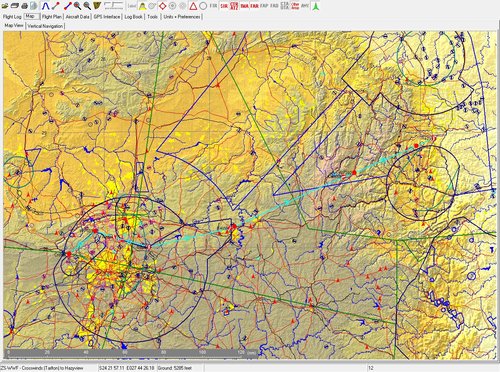Toggle the red diamond symbol display

pos(162,6)
